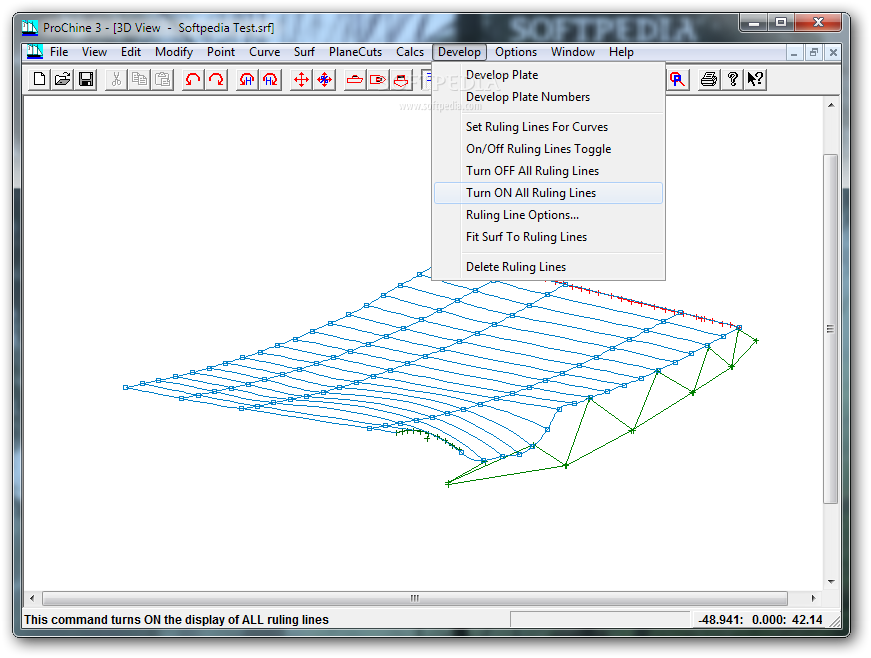Click the coordinates readout in status bar
Viewport: 871px width, 658px height.
760,620
